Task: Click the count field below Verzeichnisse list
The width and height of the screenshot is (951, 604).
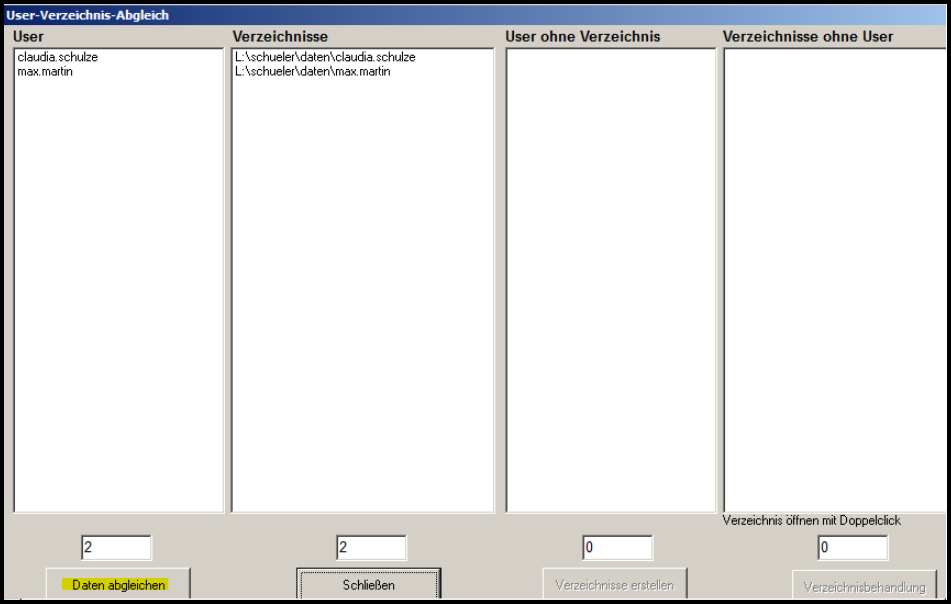Action: pos(371,548)
